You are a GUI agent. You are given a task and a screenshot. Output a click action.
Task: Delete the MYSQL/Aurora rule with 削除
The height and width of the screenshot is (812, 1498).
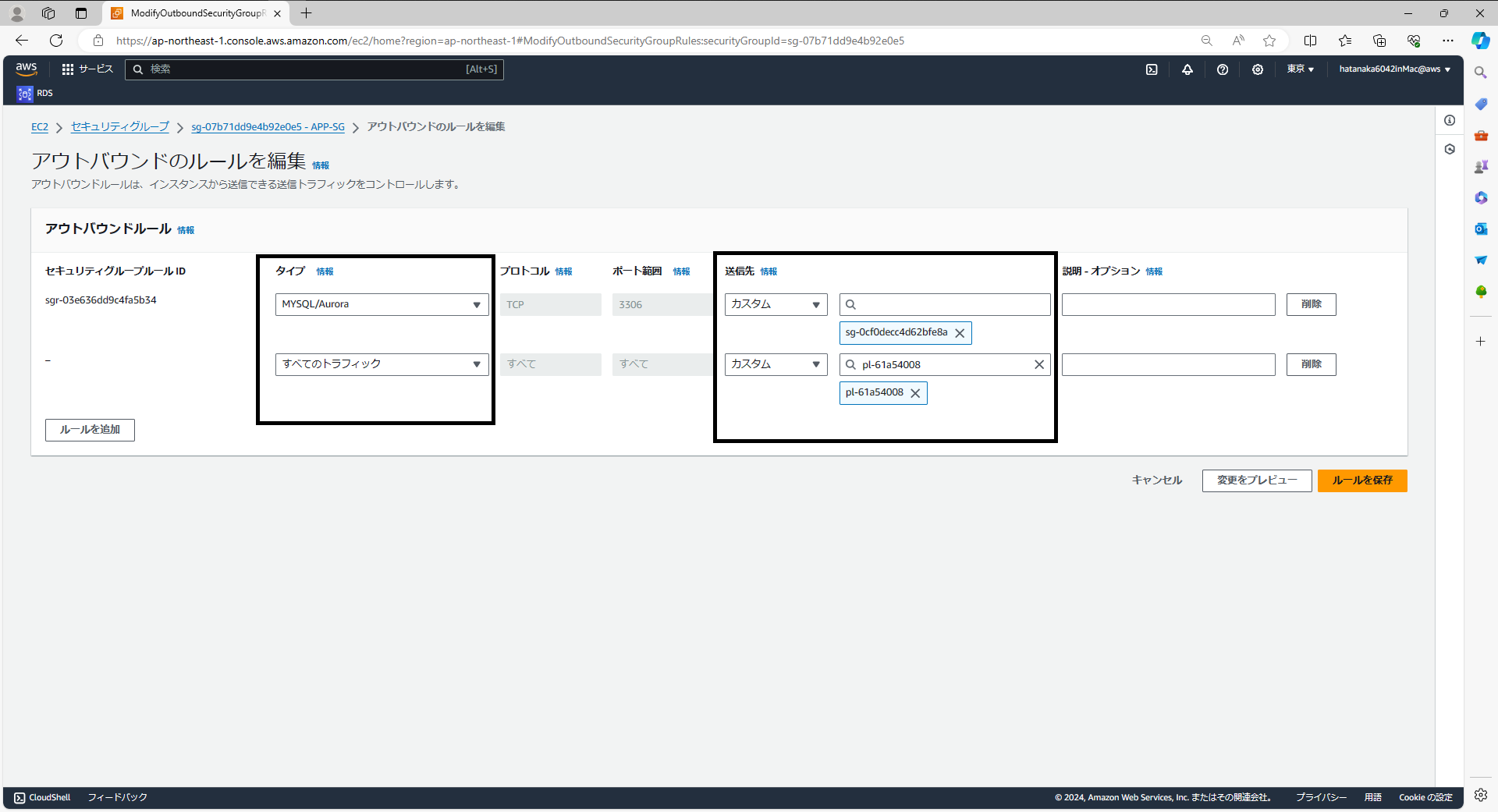pos(1312,304)
